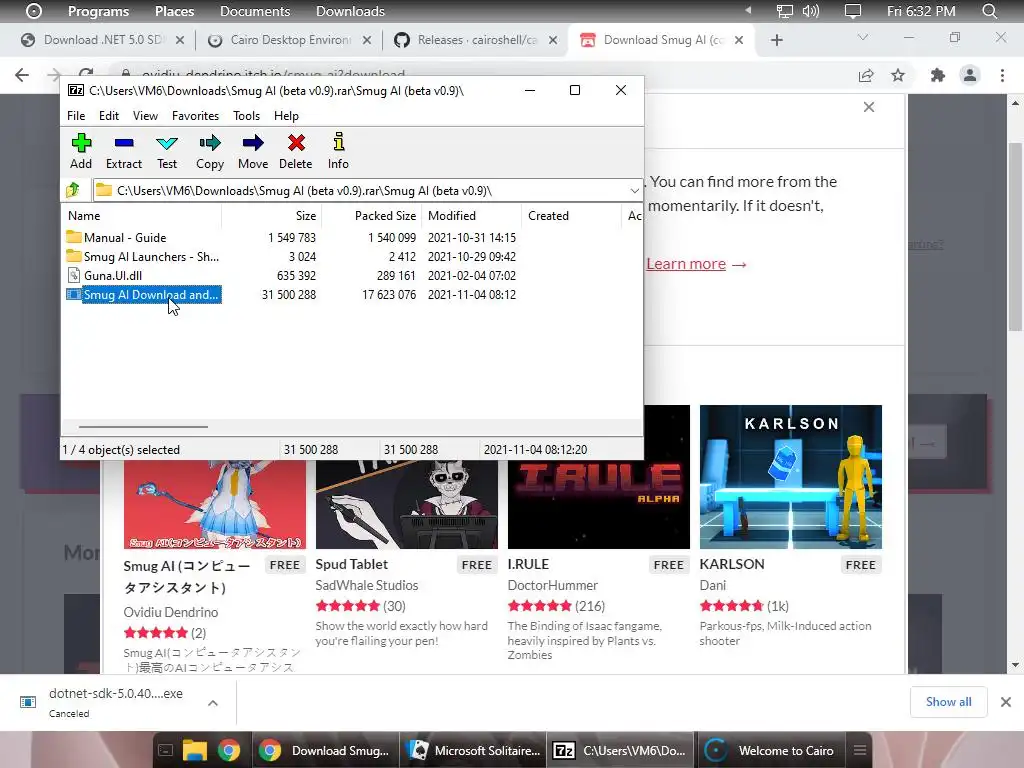Viewport: 1024px width, 768px height.
Task: Open the I.RULE game thumbnail
Action: [x=599, y=503]
